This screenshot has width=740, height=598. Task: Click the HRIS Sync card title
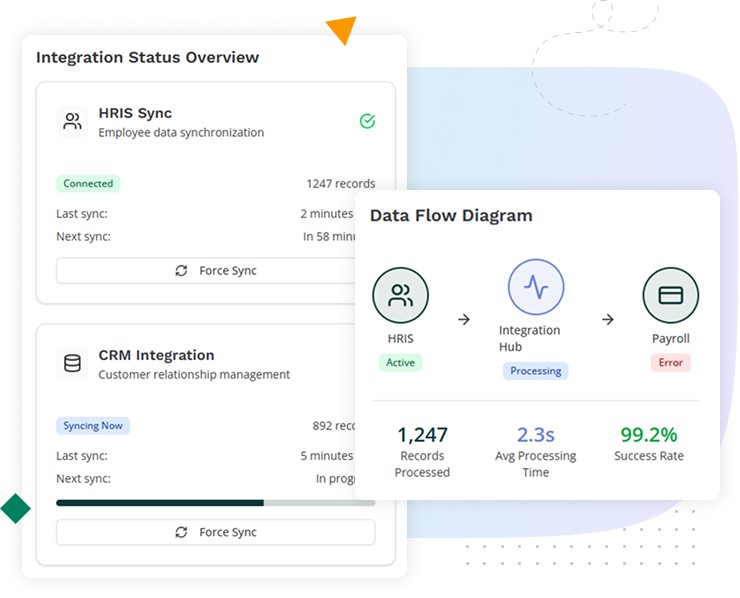click(135, 113)
